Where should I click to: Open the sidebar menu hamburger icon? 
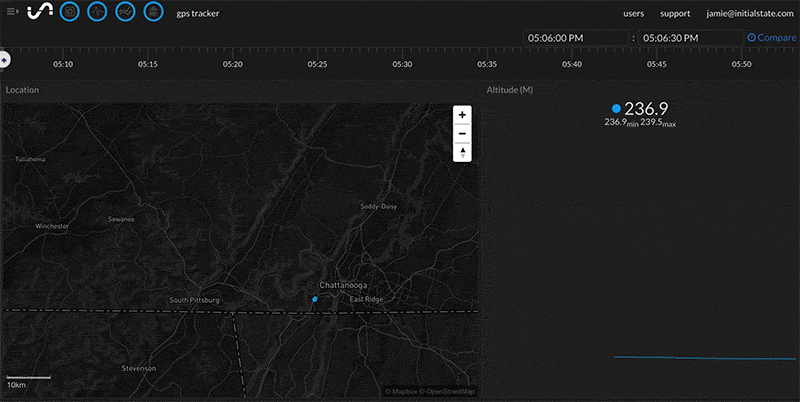pyautogui.click(x=12, y=11)
